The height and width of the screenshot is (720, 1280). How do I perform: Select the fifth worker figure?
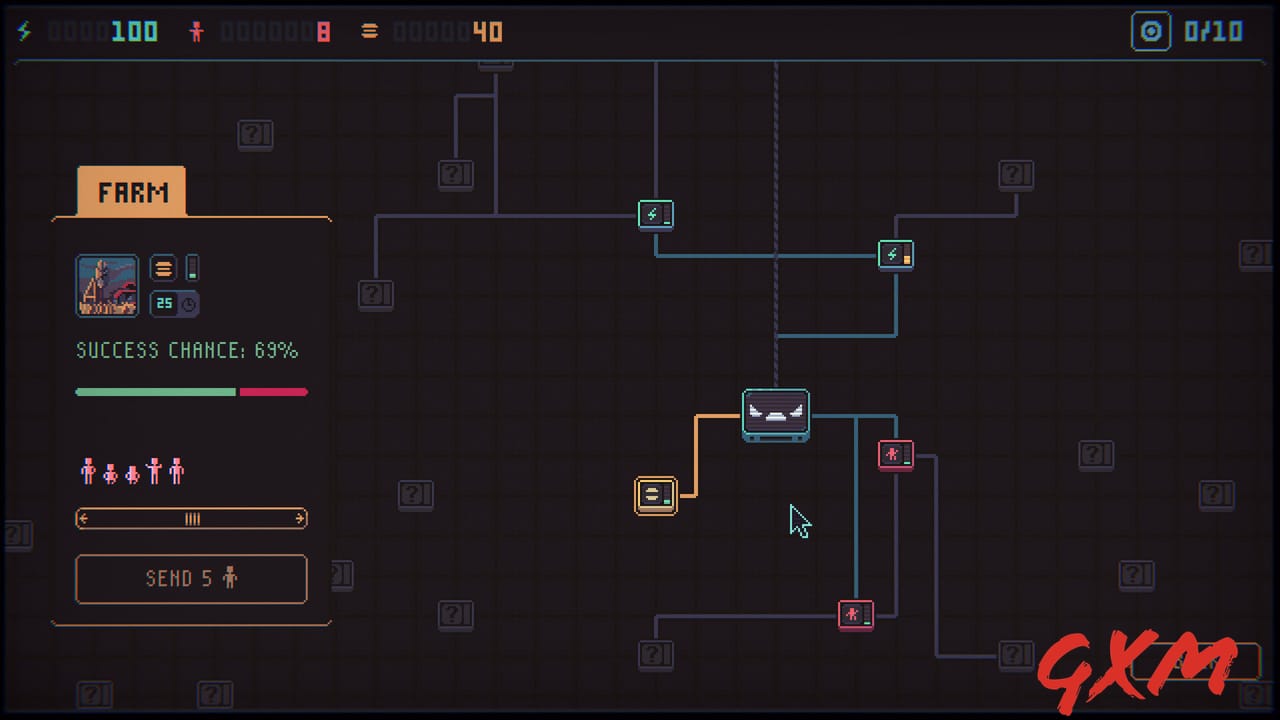[177, 470]
